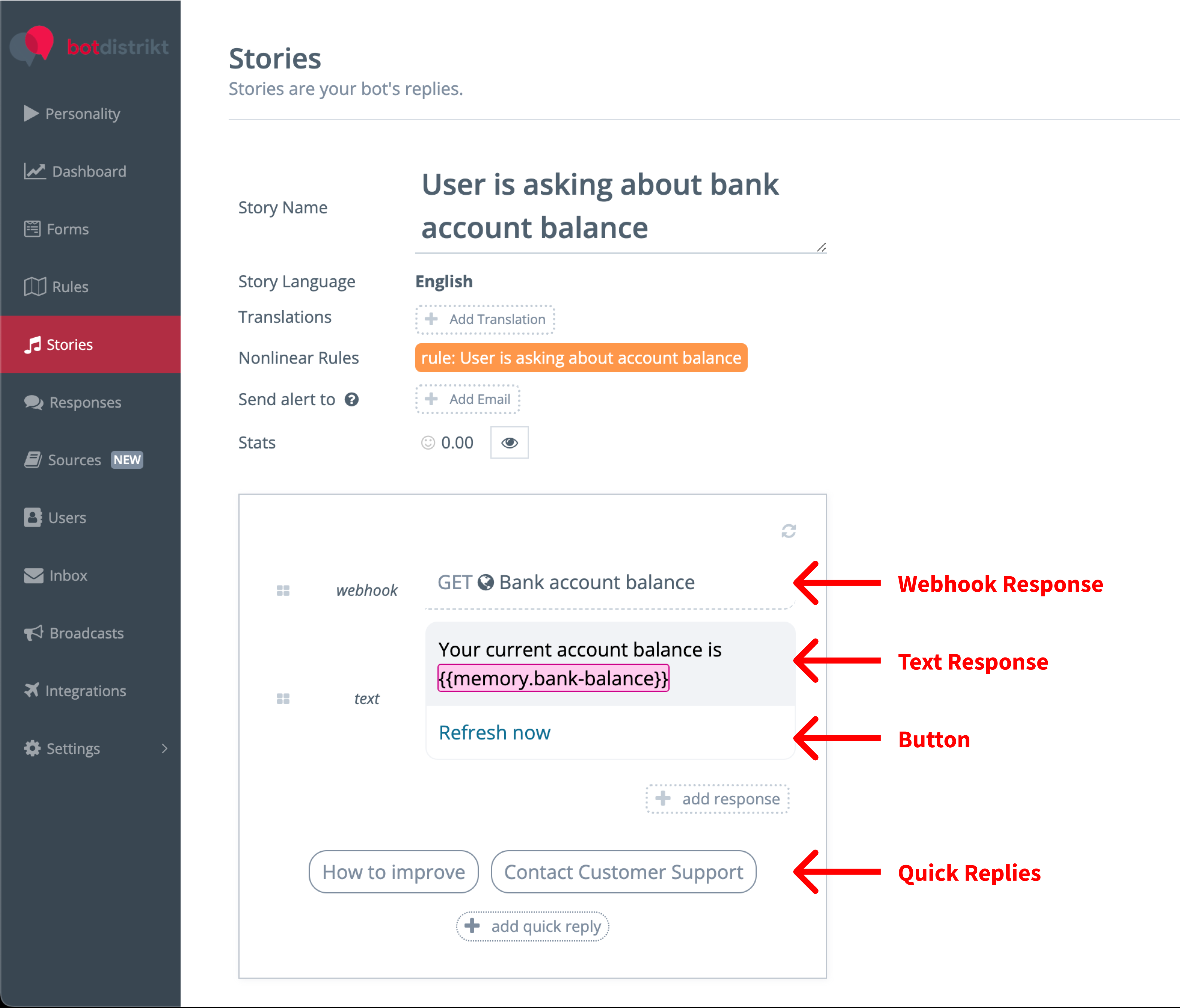The height and width of the screenshot is (1008, 1180).
Task: Select the memory.bank-balance variable tag
Action: tap(553, 678)
